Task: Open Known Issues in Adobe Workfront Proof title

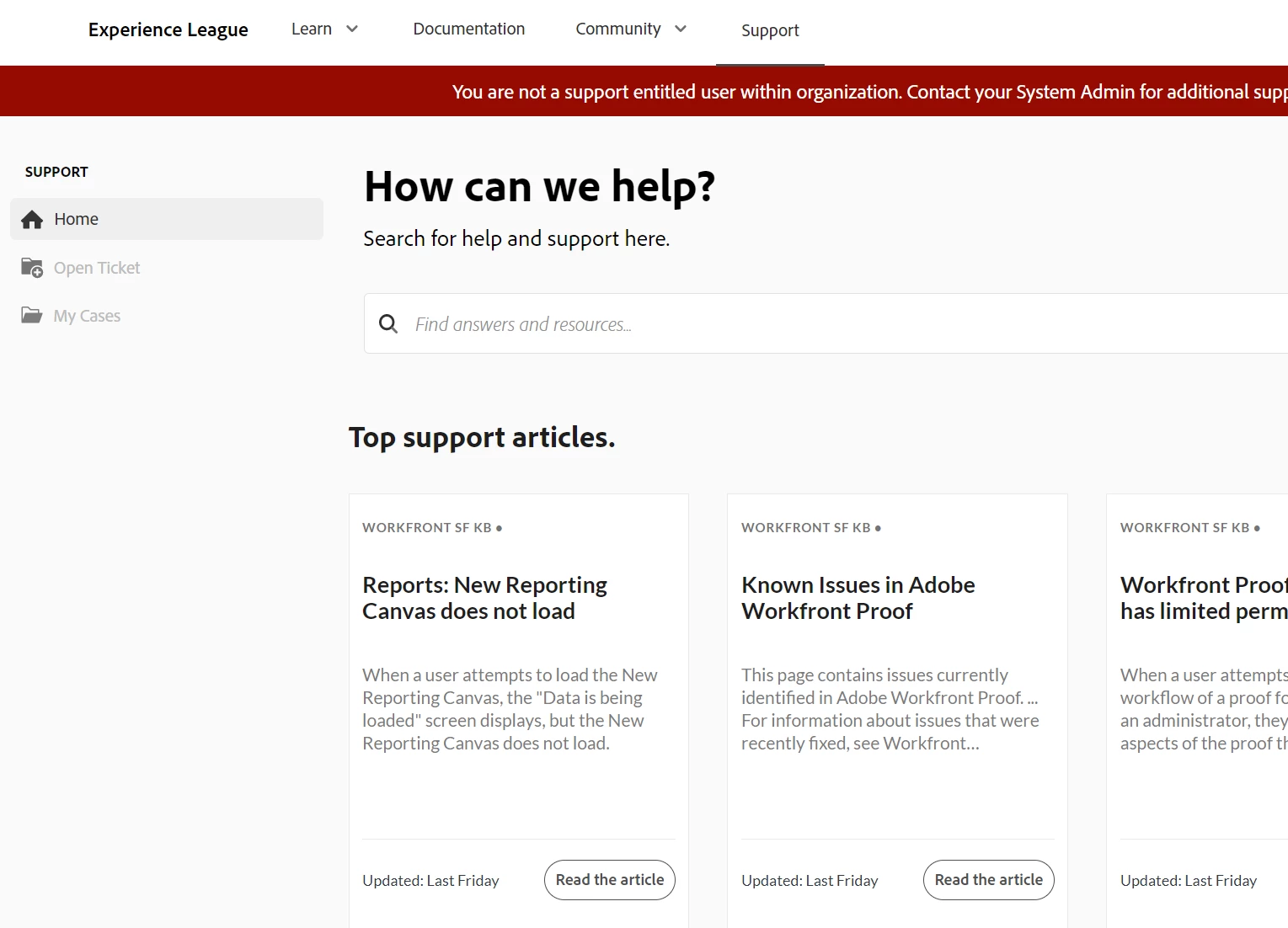Action: pos(858,598)
